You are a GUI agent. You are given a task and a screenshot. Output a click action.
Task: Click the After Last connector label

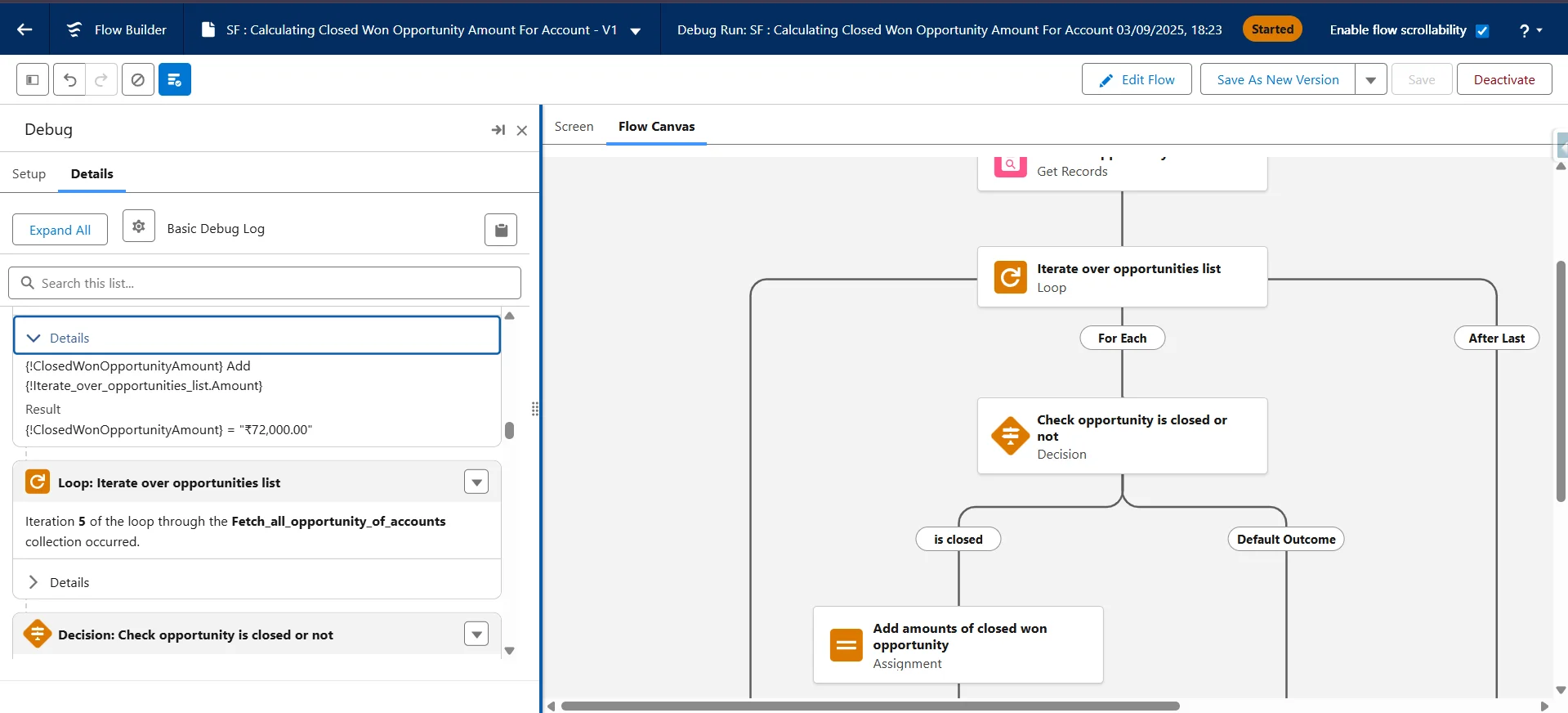click(1496, 338)
